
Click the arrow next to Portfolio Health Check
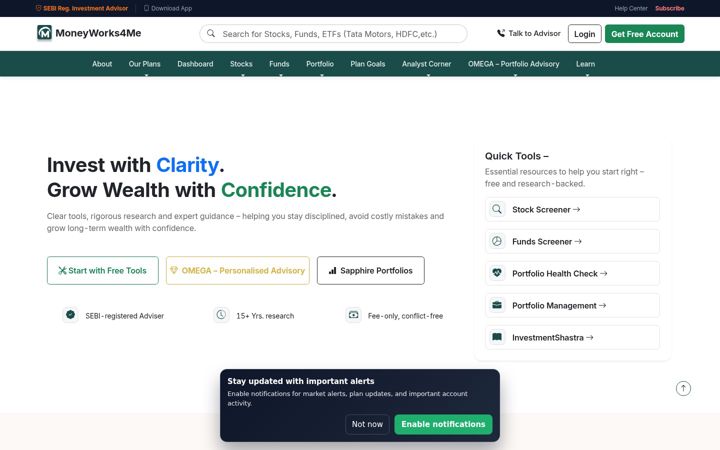coord(604,273)
